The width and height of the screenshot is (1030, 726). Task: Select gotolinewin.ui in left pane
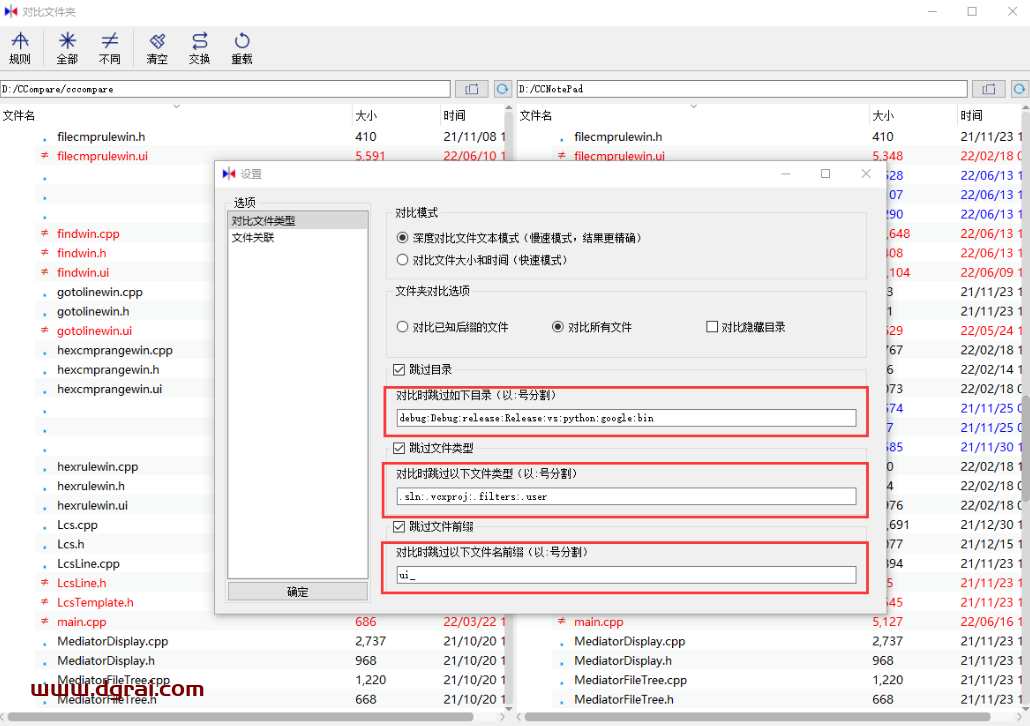95,330
